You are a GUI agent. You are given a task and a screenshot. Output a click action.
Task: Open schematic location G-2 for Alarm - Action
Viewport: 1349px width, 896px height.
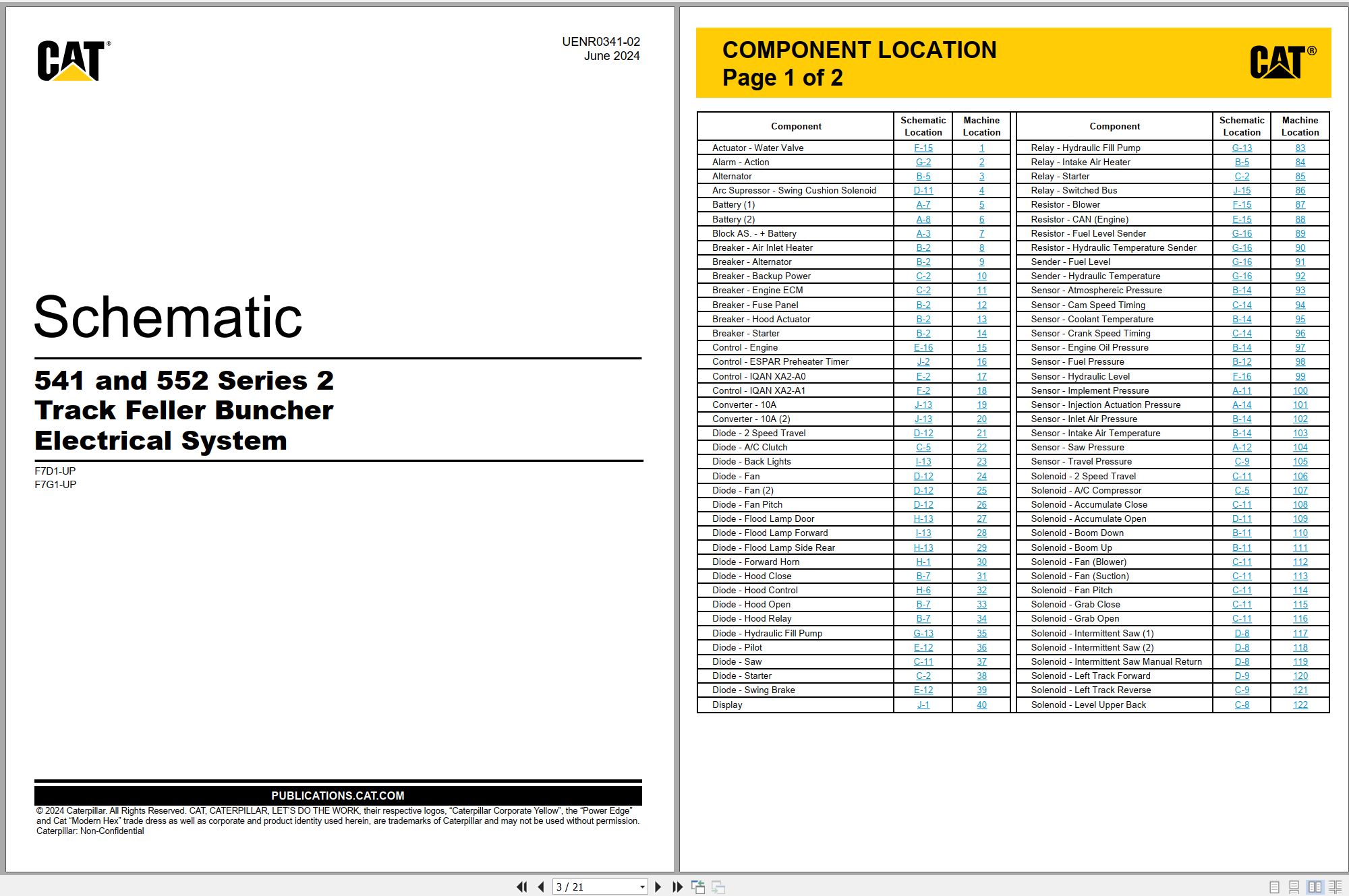pyautogui.click(x=923, y=162)
